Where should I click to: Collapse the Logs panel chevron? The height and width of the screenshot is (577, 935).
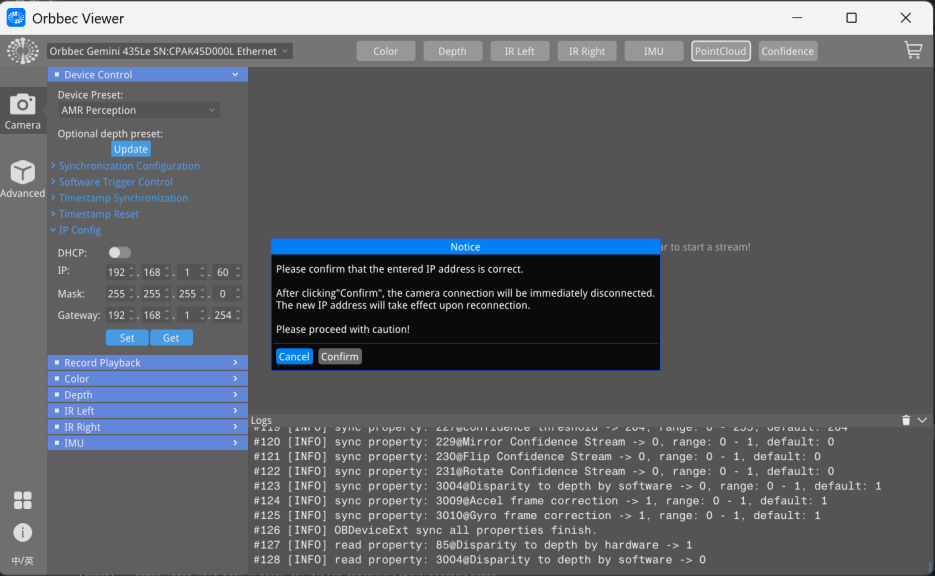[922, 421]
